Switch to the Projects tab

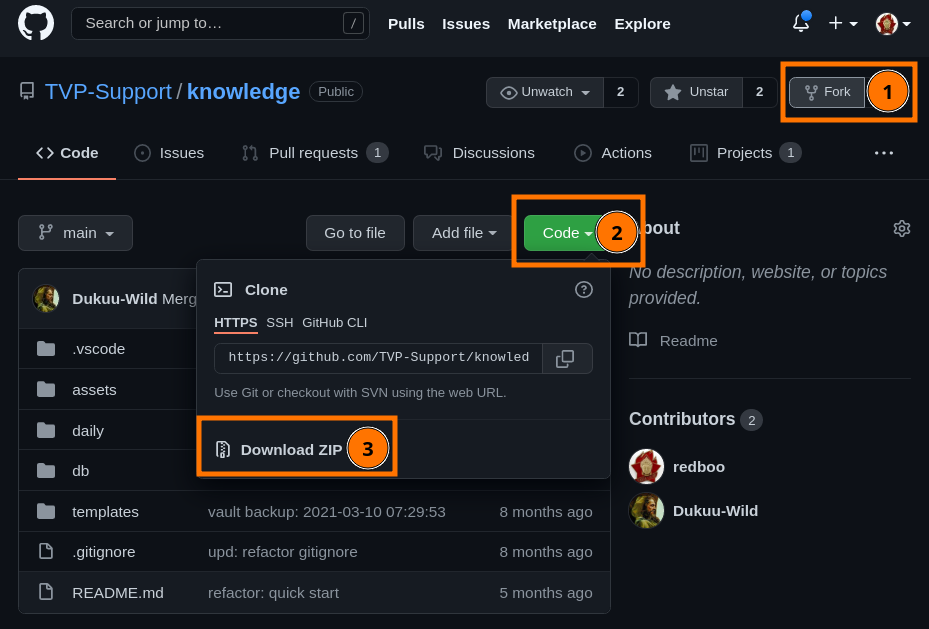click(745, 153)
